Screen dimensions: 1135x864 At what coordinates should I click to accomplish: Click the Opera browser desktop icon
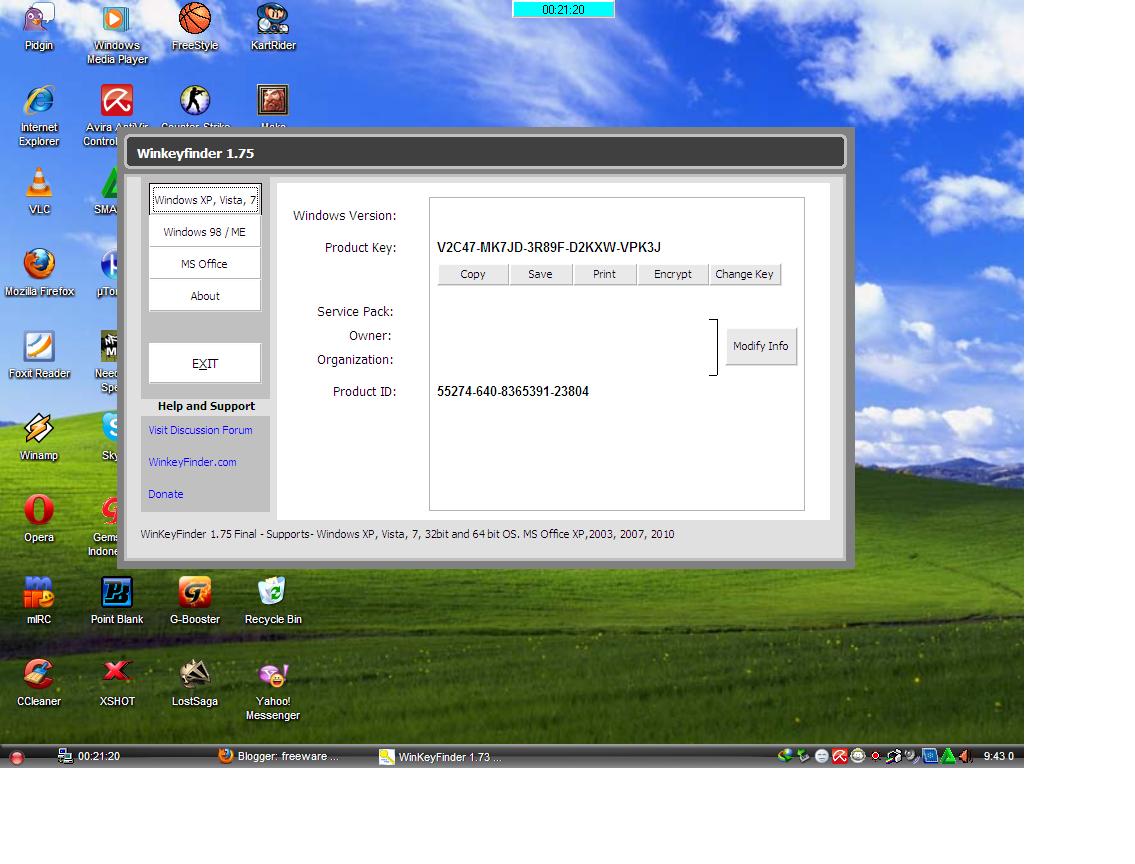(x=39, y=518)
